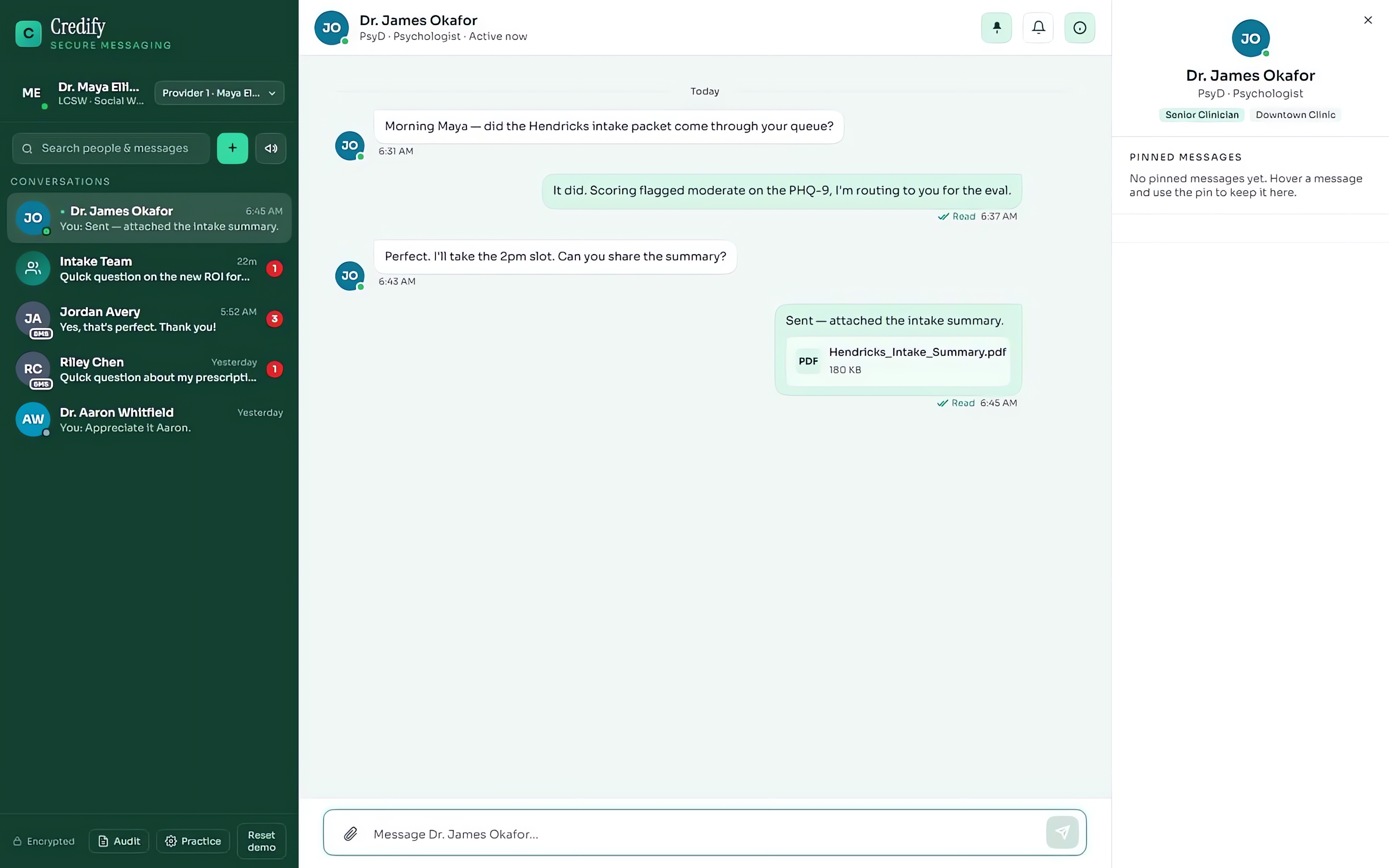Viewport: 1389px width, 868px height.
Task: Toggle the pinned messages pin icon
Action: (x=996, y=27)
